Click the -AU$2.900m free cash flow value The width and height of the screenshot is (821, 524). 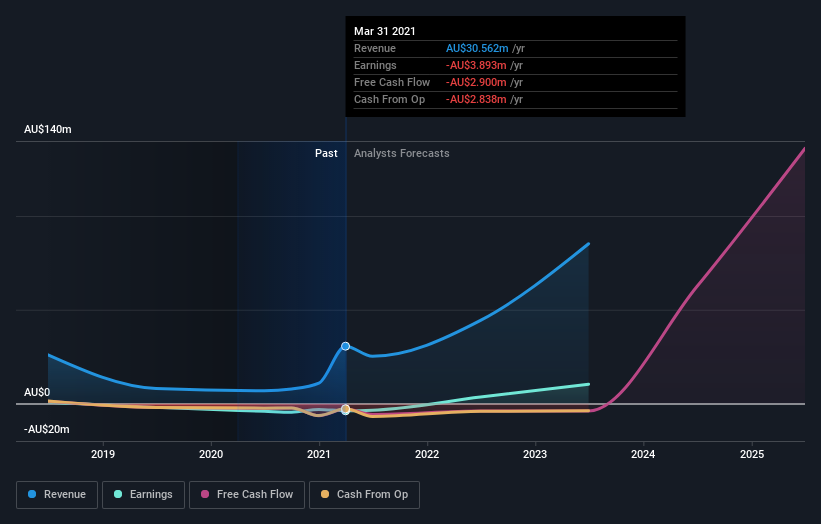(476, 82)
